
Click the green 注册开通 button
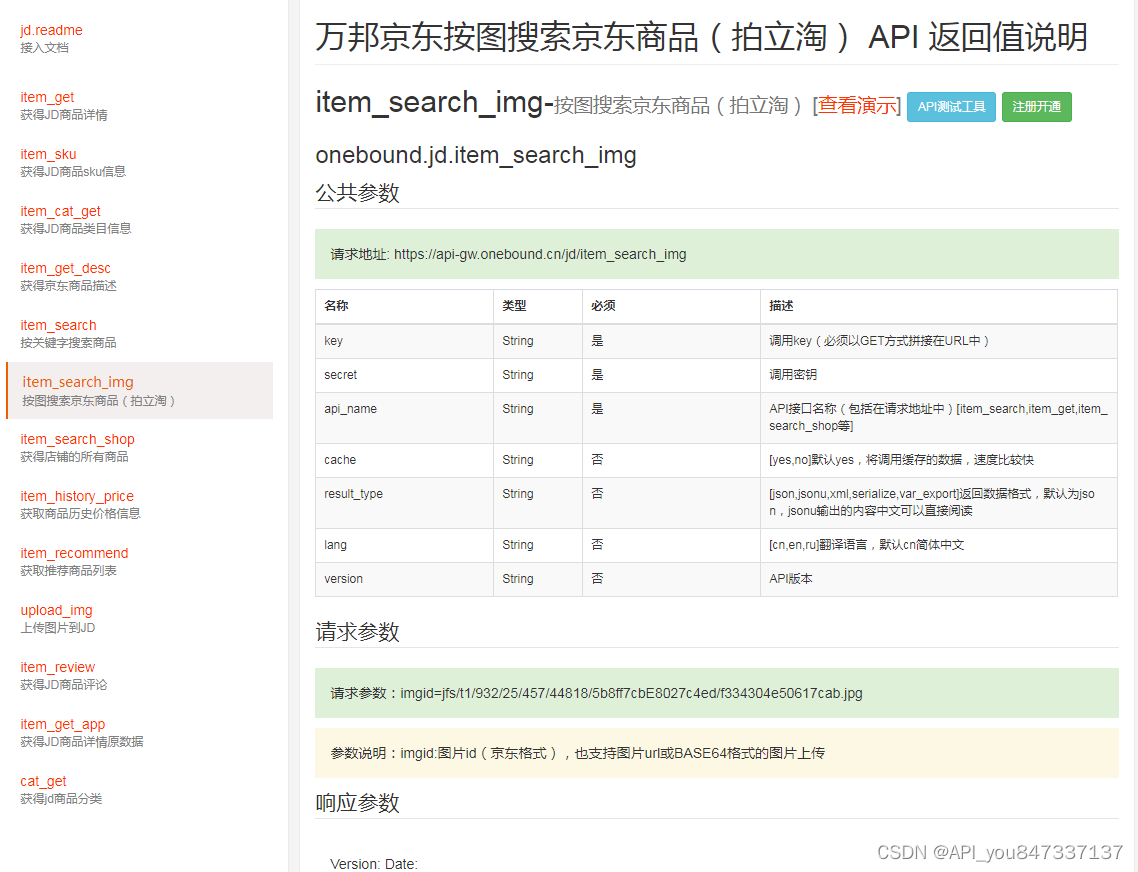coord(1036,107)
